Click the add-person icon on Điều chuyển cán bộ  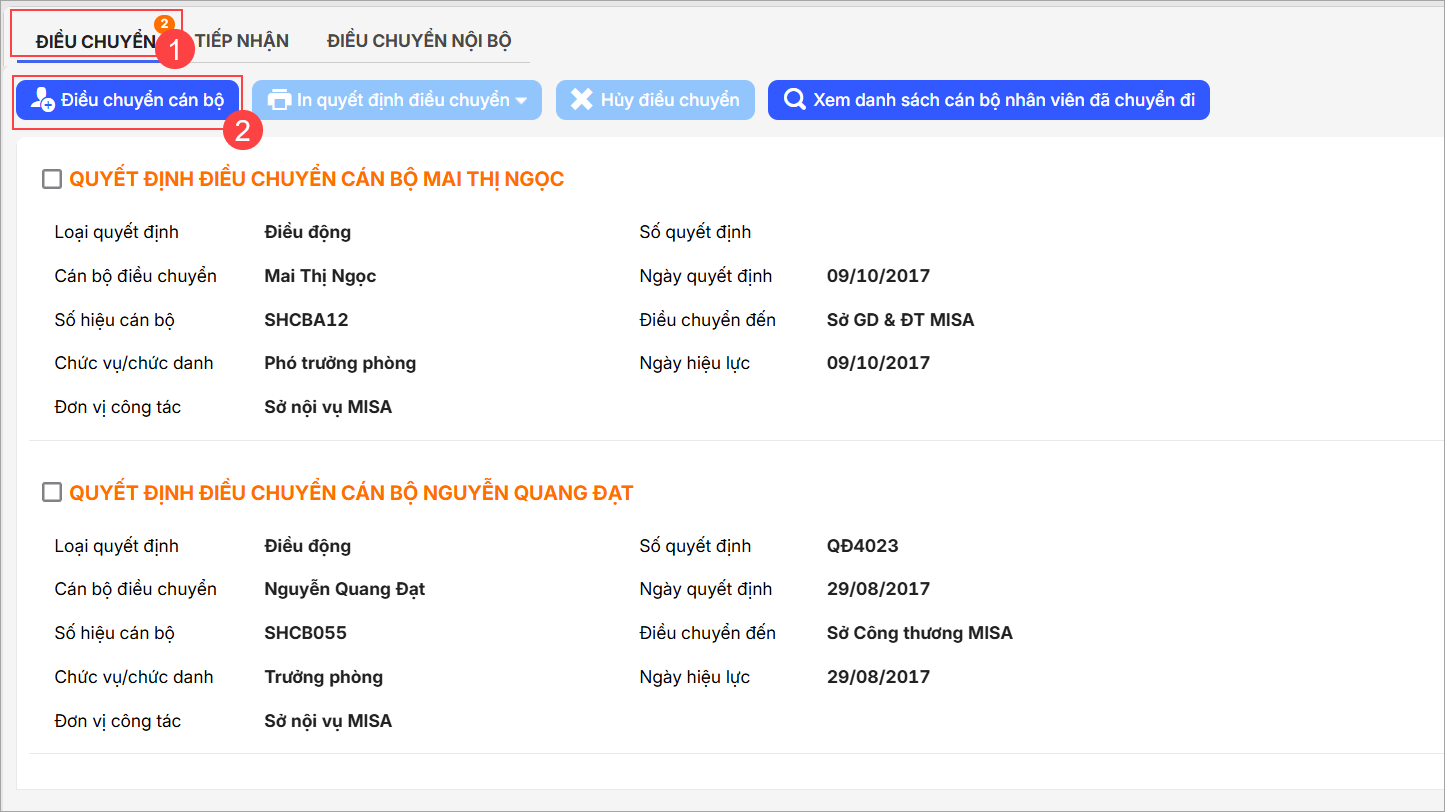(x=42, y=100)
